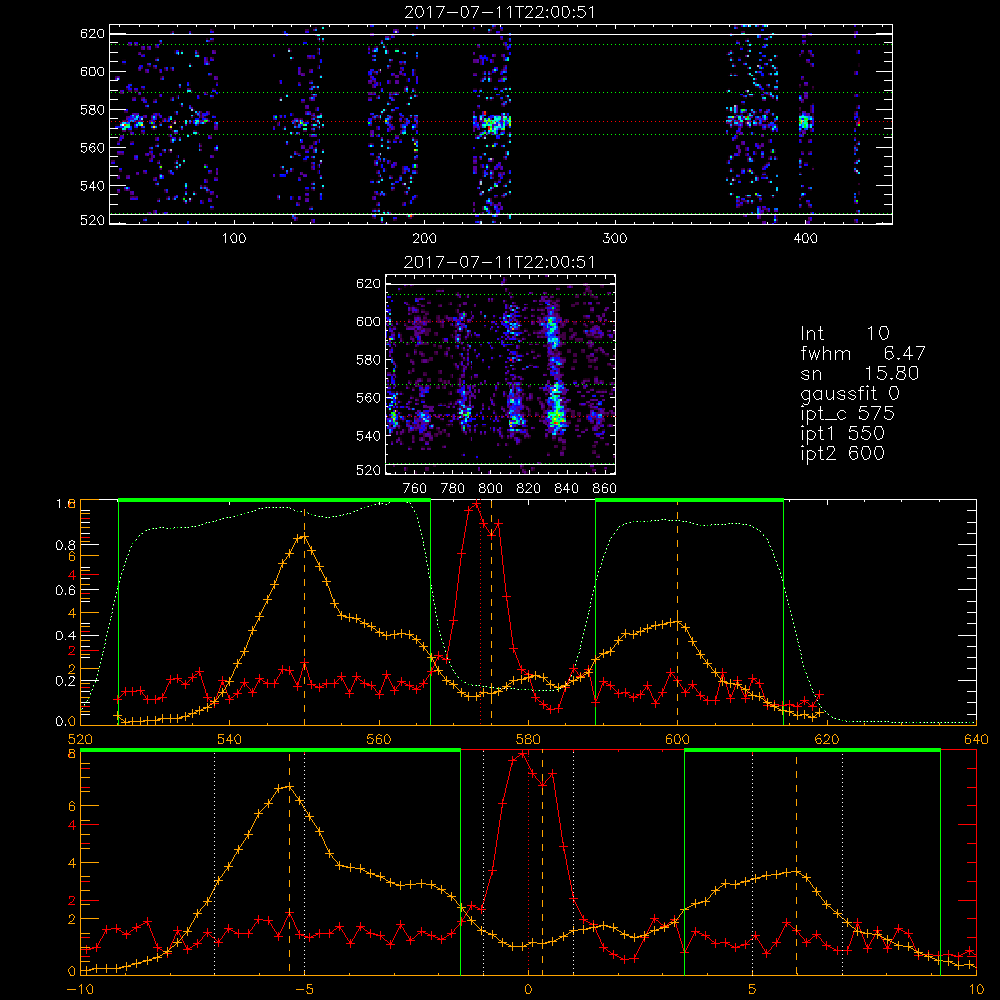Click the 'ipt_c 575' parameter line
This screenshot has width=1000, height=1000.
[x=847, y=414]
